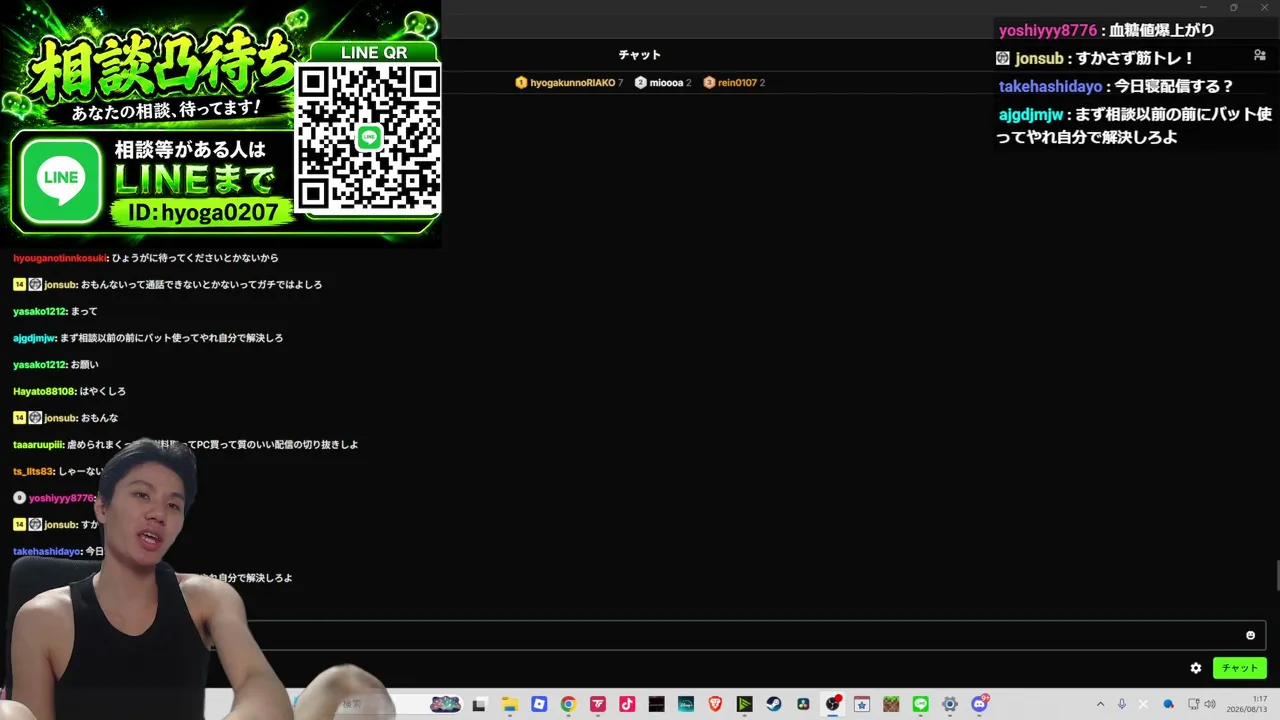Open Minecraft from the taskbar
Image resolution: width=1280 pixels, height=720 pixels.
click(891, 704)
